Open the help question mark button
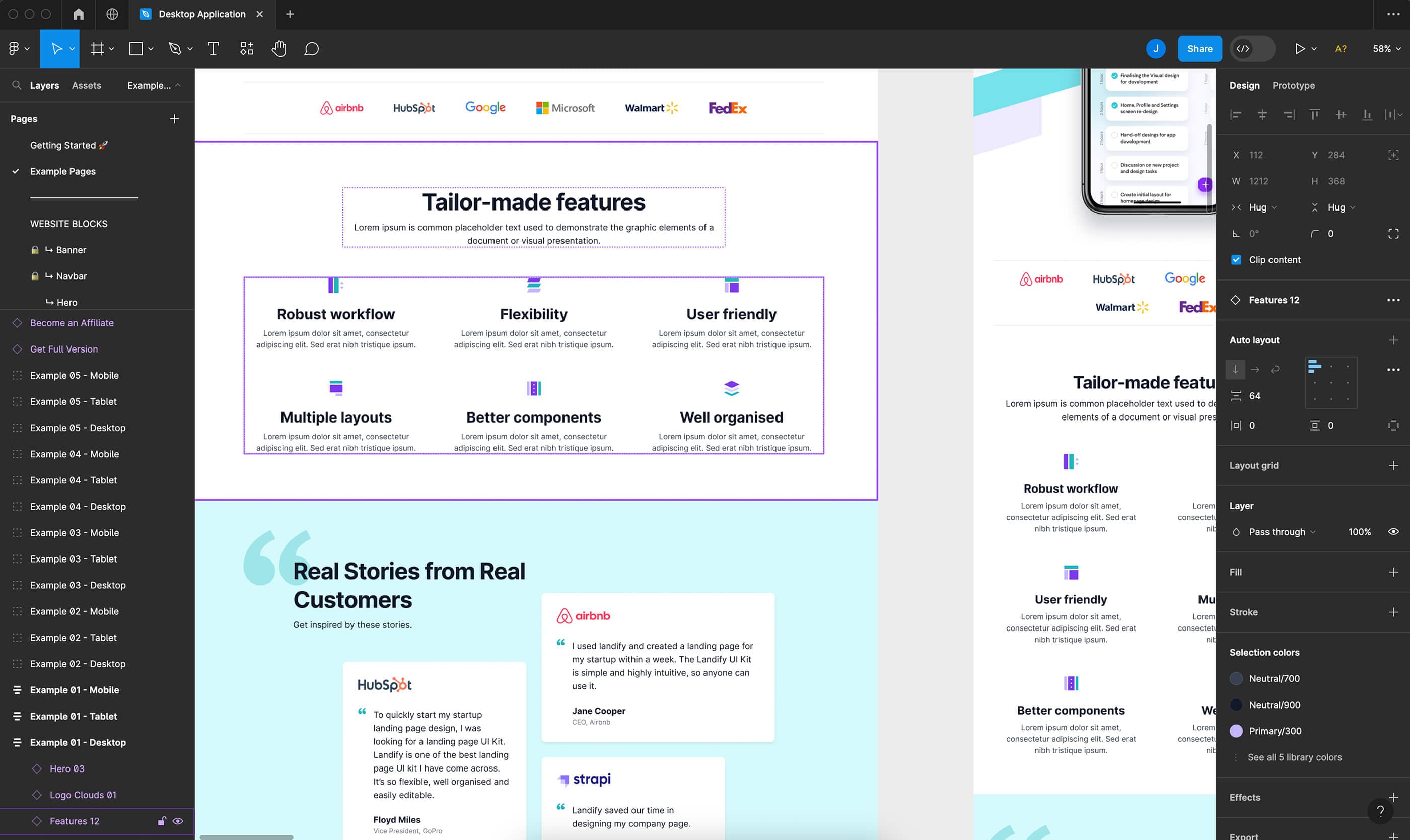Viewport: 1410px width, 840px height. (x=1381, y=811)
